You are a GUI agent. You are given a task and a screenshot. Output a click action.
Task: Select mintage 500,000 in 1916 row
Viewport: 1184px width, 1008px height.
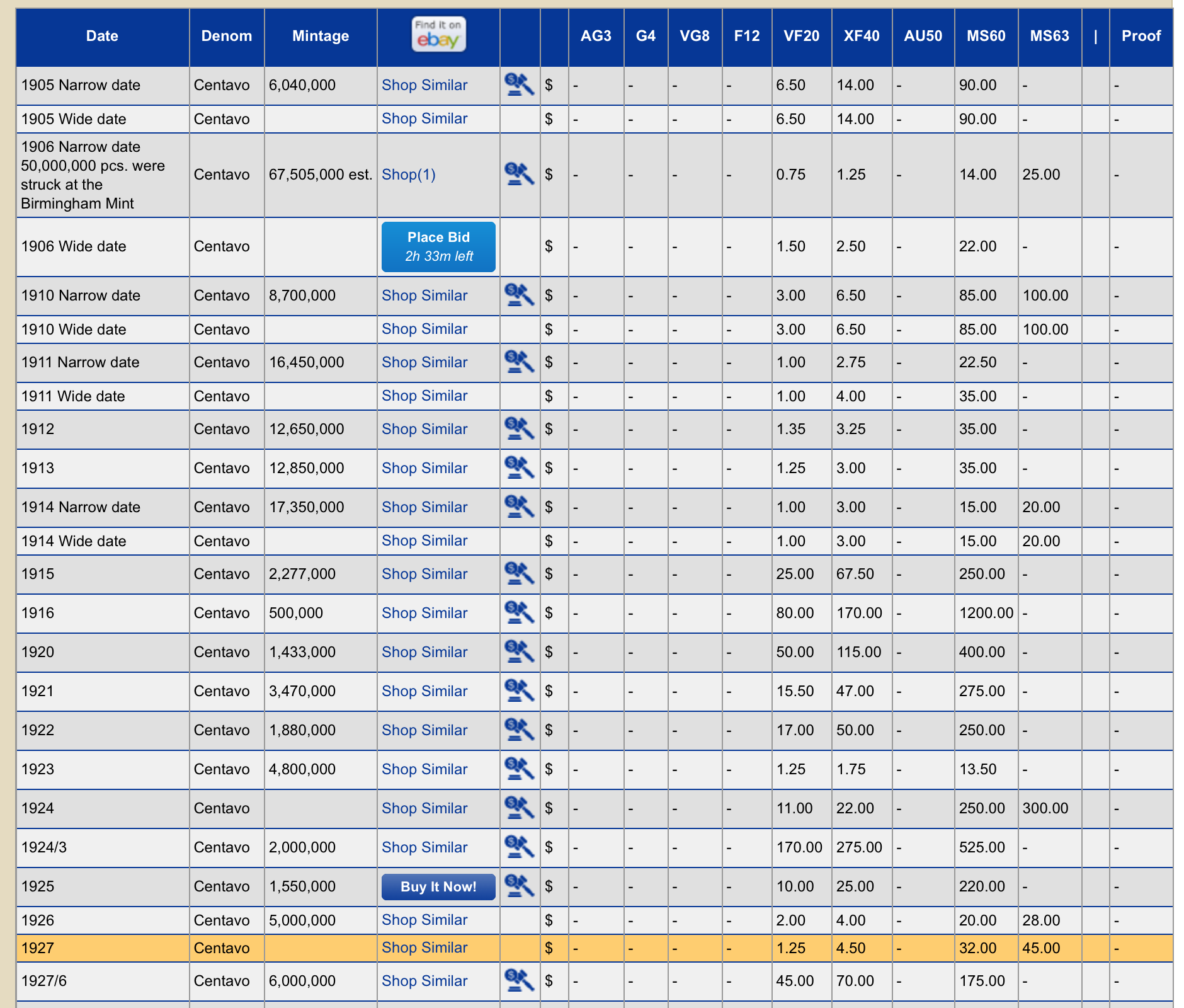coord(296,613)
